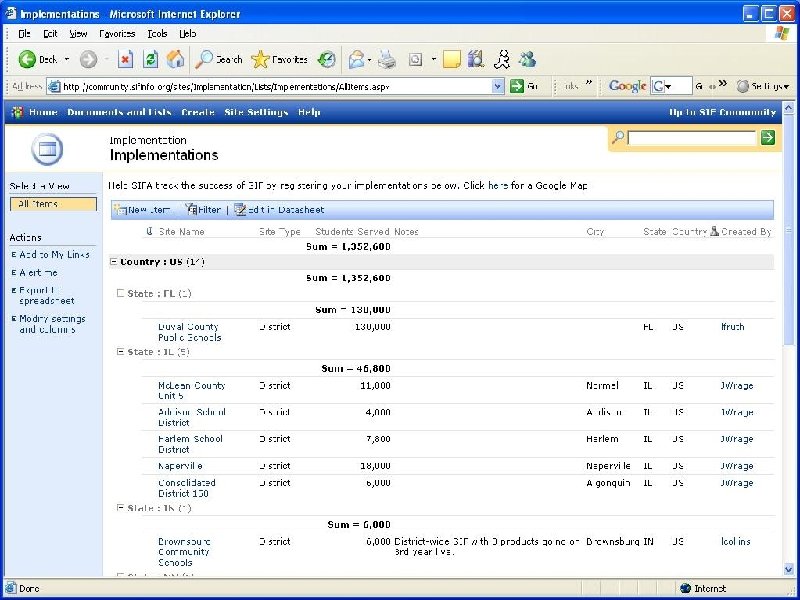Click the attachment paperclip column header
Image resolution: width=800 pixels, height=600 pixels.
(149, 231)
